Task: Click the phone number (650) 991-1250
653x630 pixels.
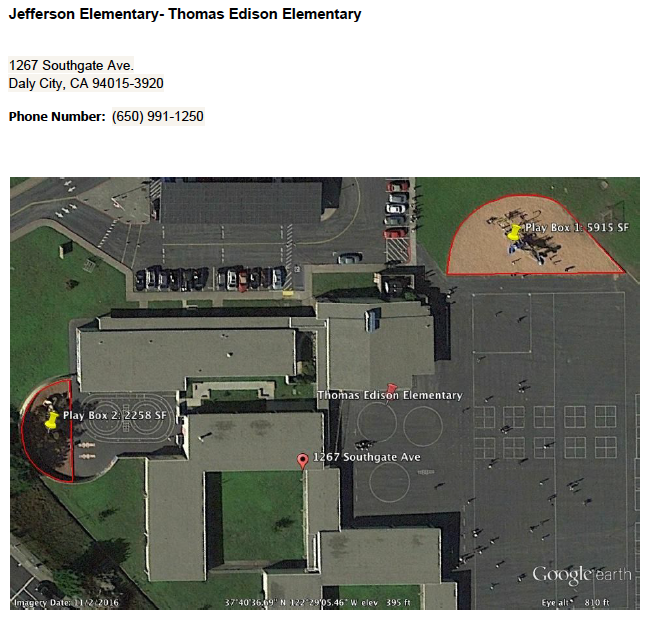Action: tap(158, 117)
